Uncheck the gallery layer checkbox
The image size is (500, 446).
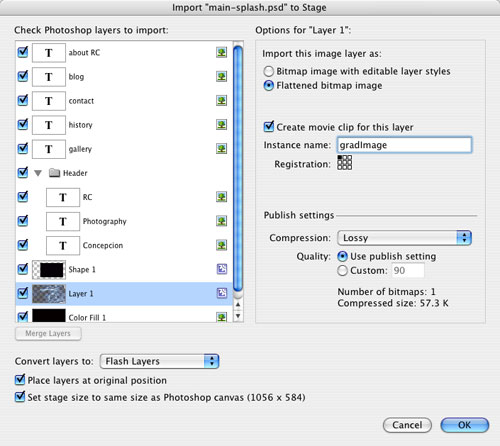[23, 148]
